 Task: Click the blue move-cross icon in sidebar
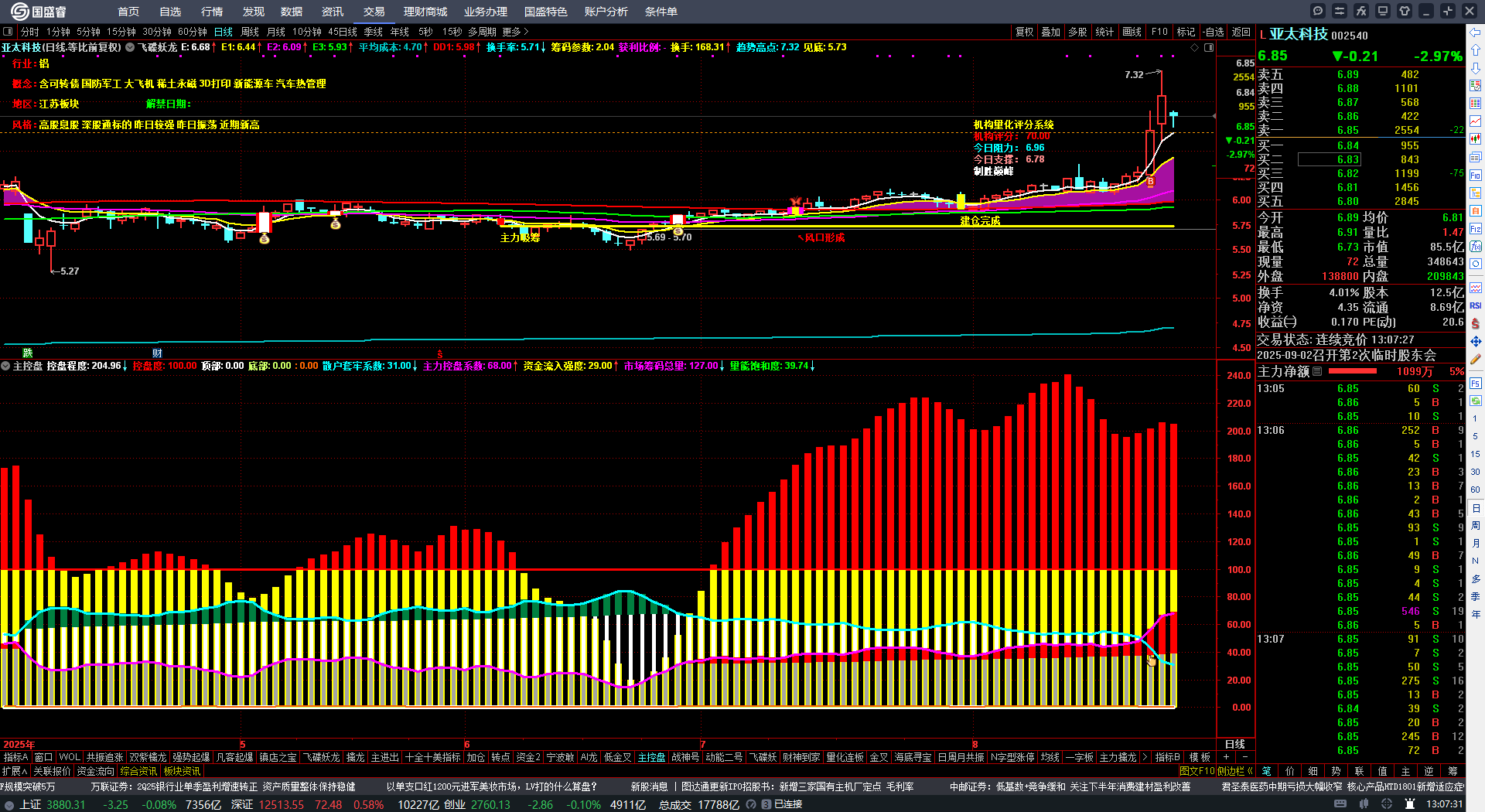[1476, 341]
